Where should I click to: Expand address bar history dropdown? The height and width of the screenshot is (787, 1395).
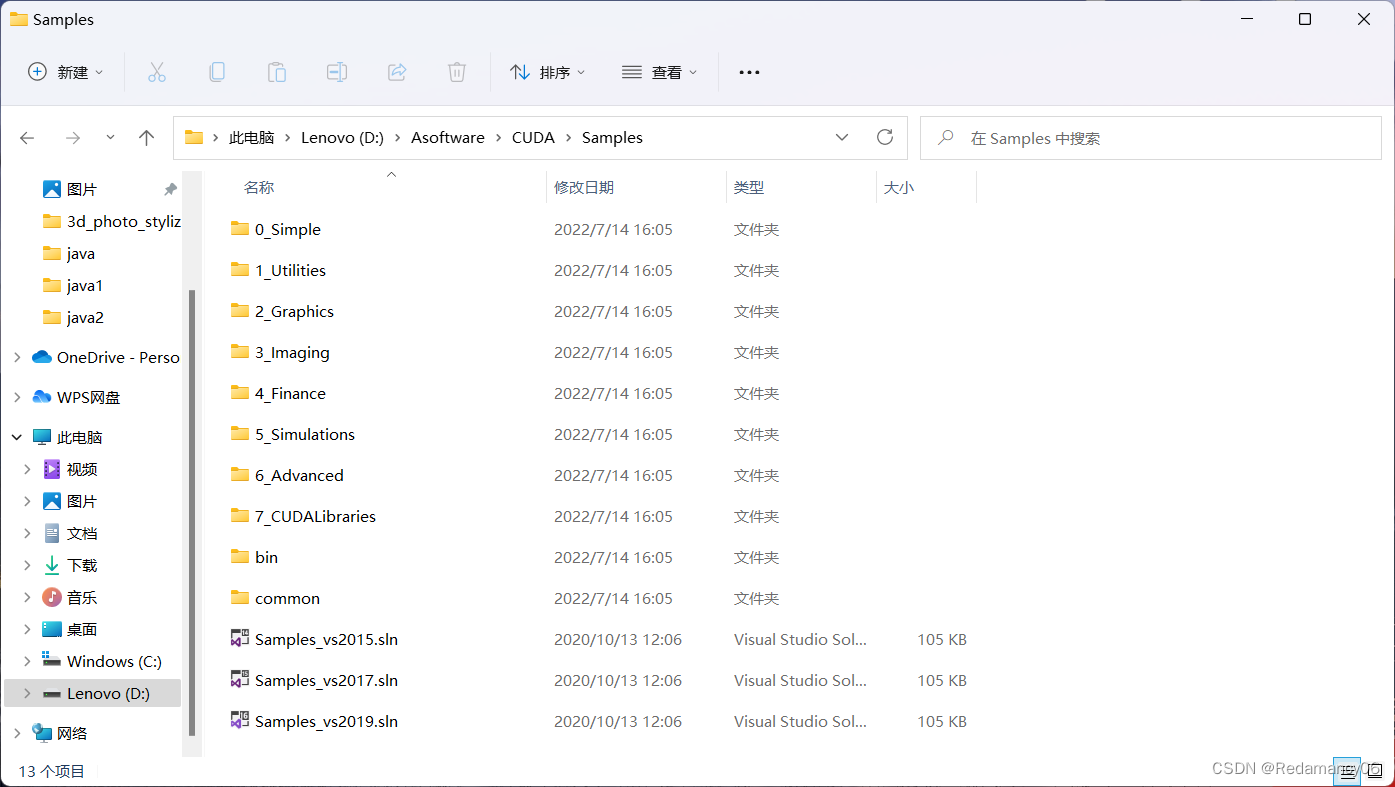coord(842,137)
